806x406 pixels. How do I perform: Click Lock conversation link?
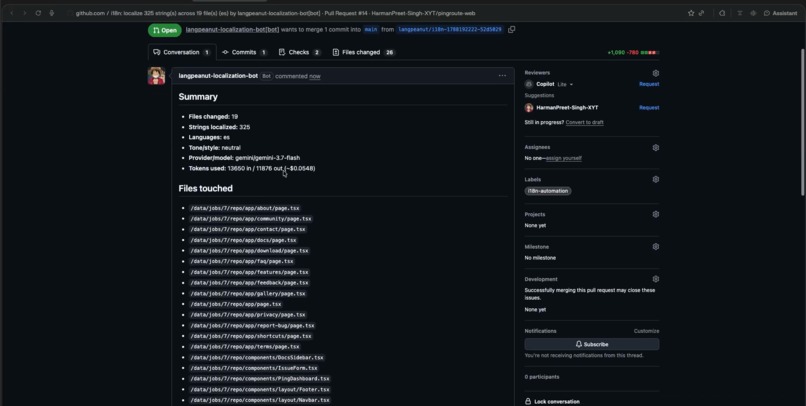[557, 402]
